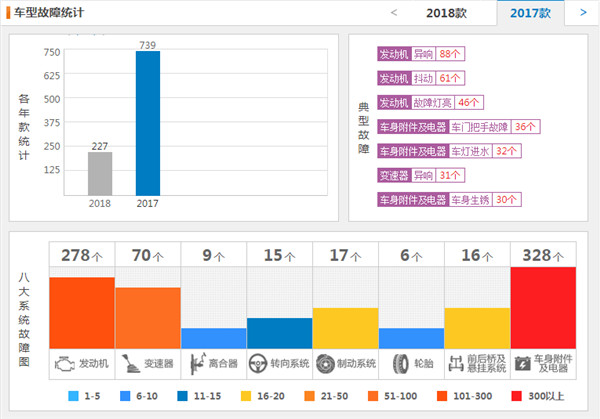Open the 发动机 故障灯亮 46个 fault tag

430,103
